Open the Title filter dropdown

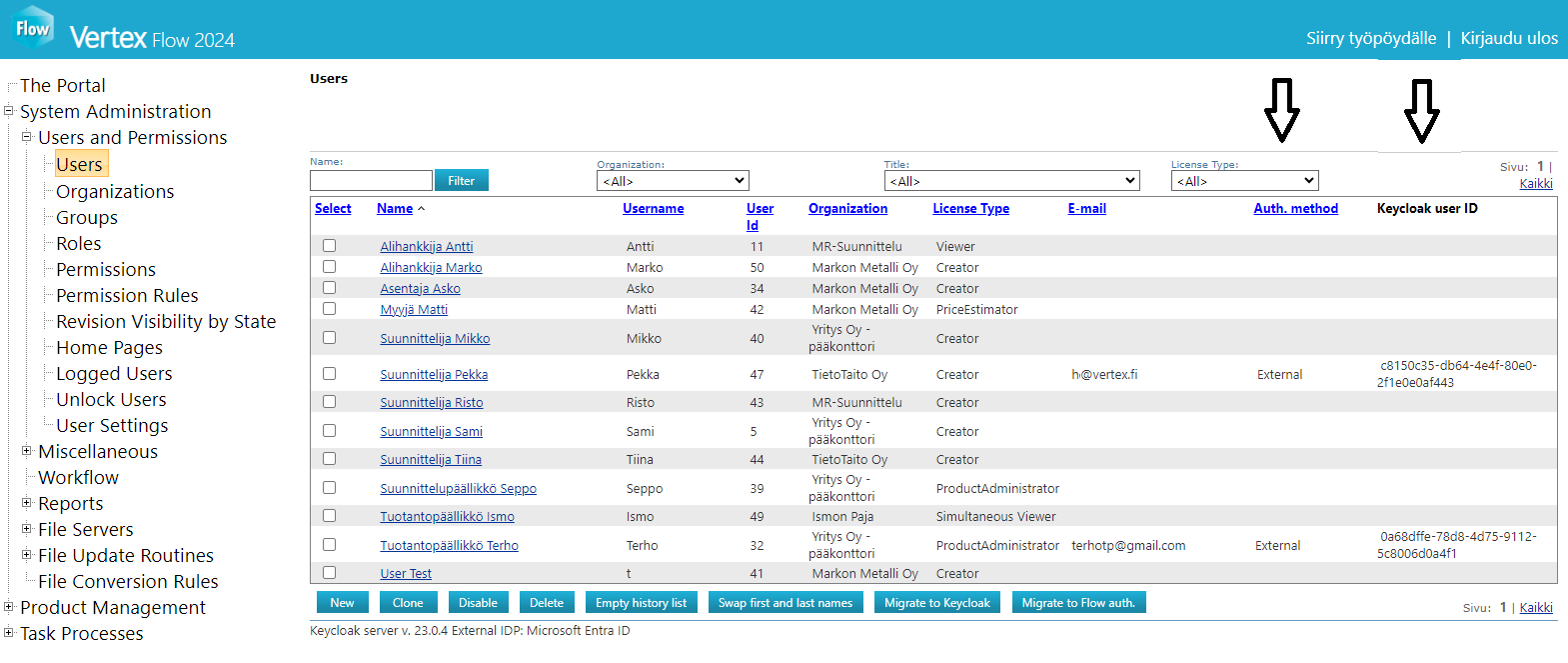[x=1011, y=181]
